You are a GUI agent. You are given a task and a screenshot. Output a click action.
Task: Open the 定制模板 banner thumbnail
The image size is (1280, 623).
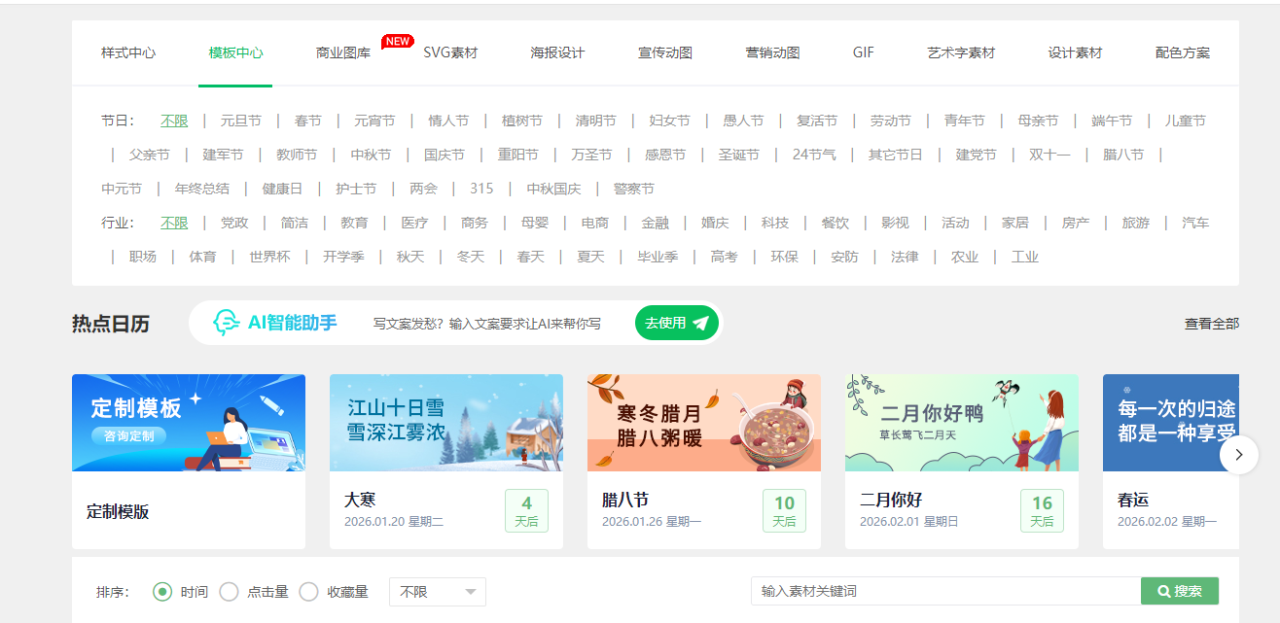click(188, 422)
